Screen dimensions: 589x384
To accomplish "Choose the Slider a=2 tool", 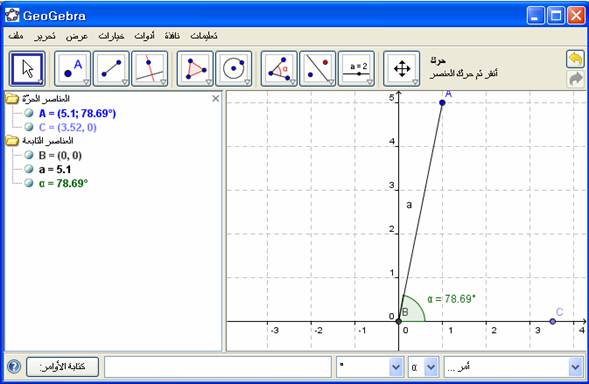I will (356, 69).
